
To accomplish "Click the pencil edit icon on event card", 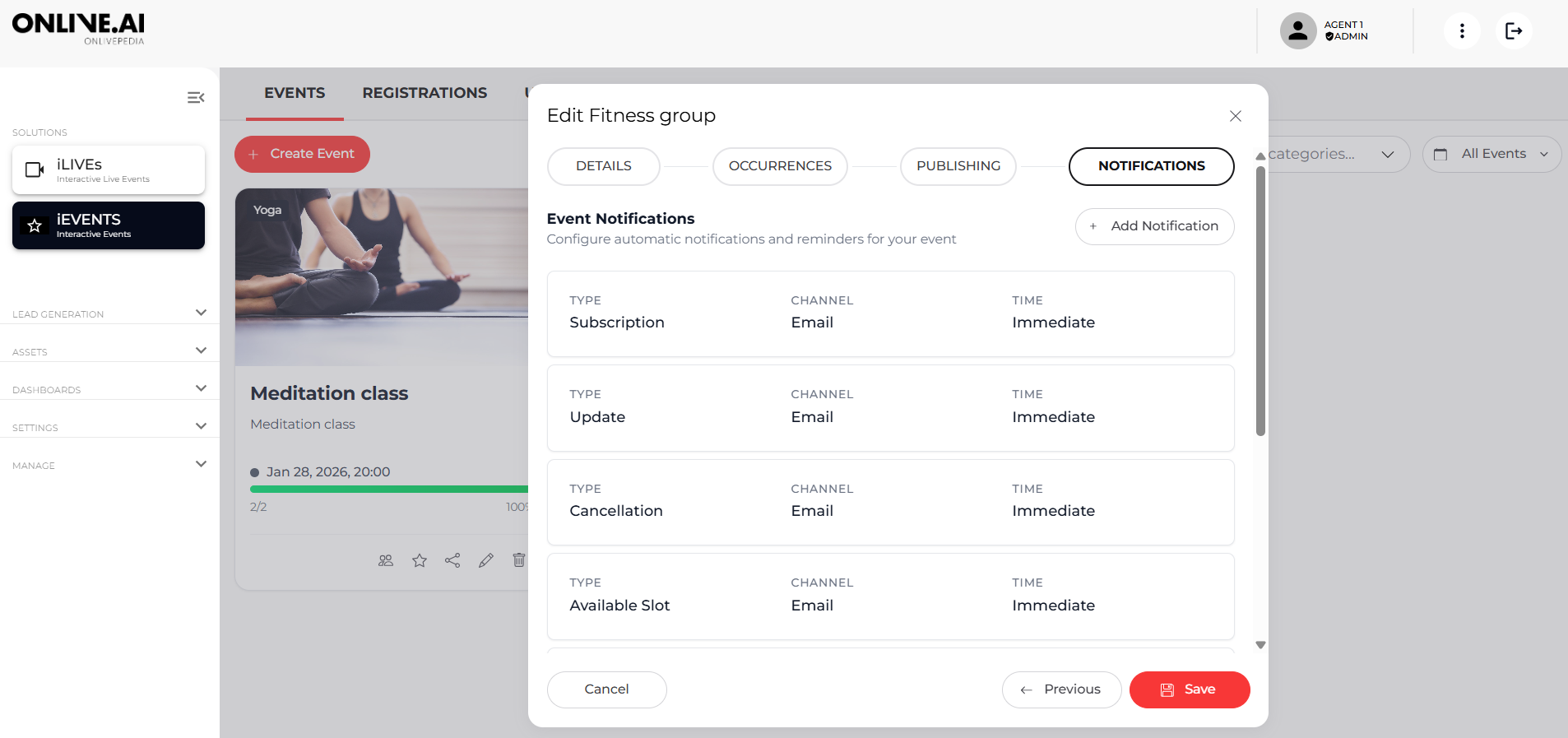I will pos(486,560).
